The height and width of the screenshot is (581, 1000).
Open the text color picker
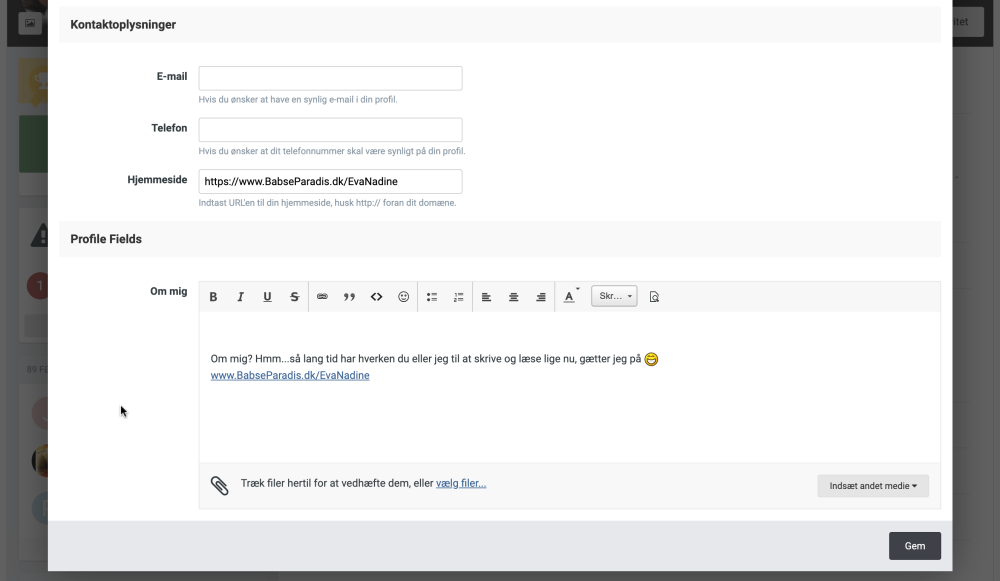point(571,297)
